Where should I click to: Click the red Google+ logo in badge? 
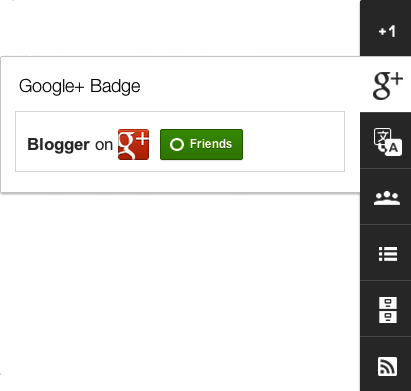pos(133,144)
